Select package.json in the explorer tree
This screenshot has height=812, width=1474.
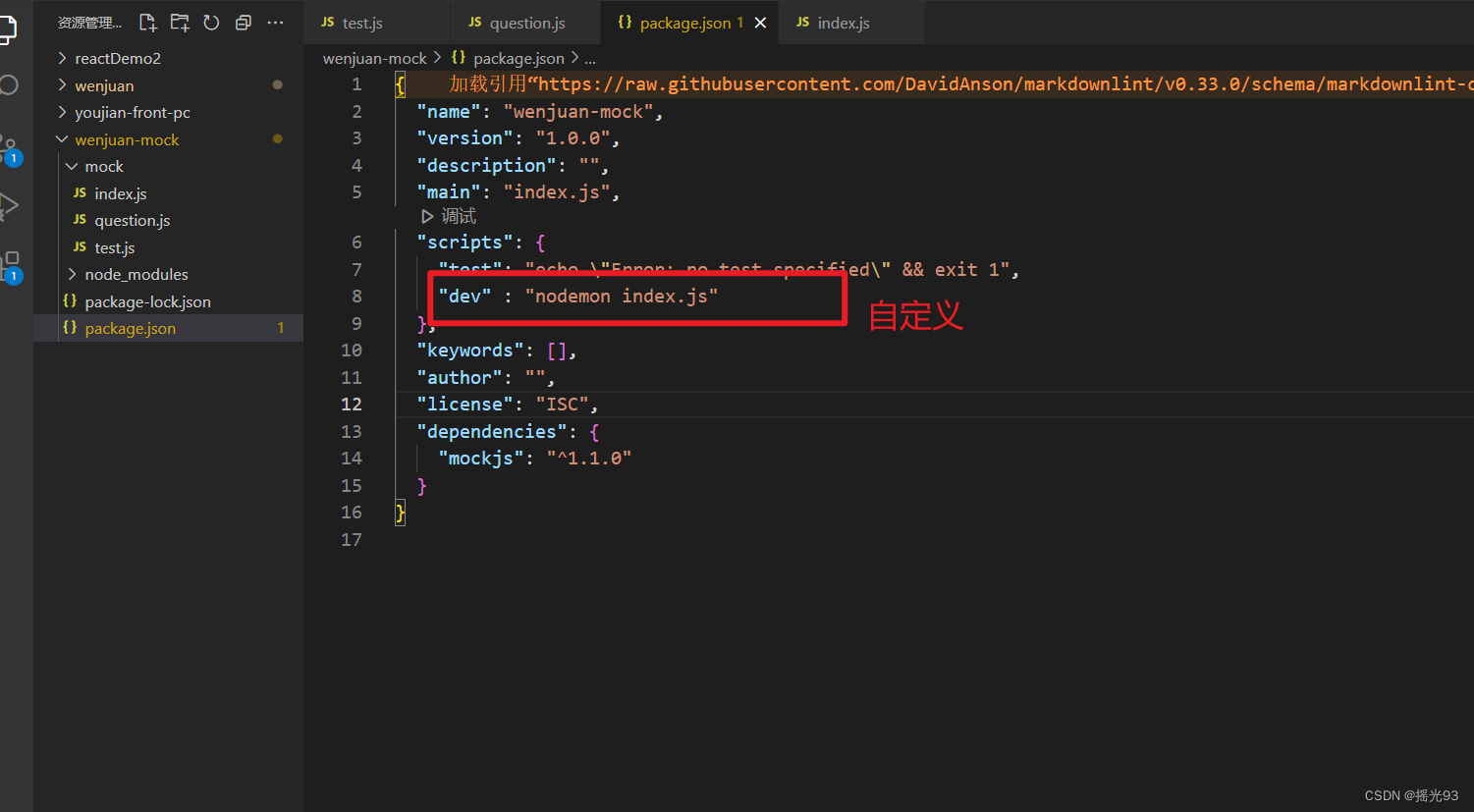[168, 328]
